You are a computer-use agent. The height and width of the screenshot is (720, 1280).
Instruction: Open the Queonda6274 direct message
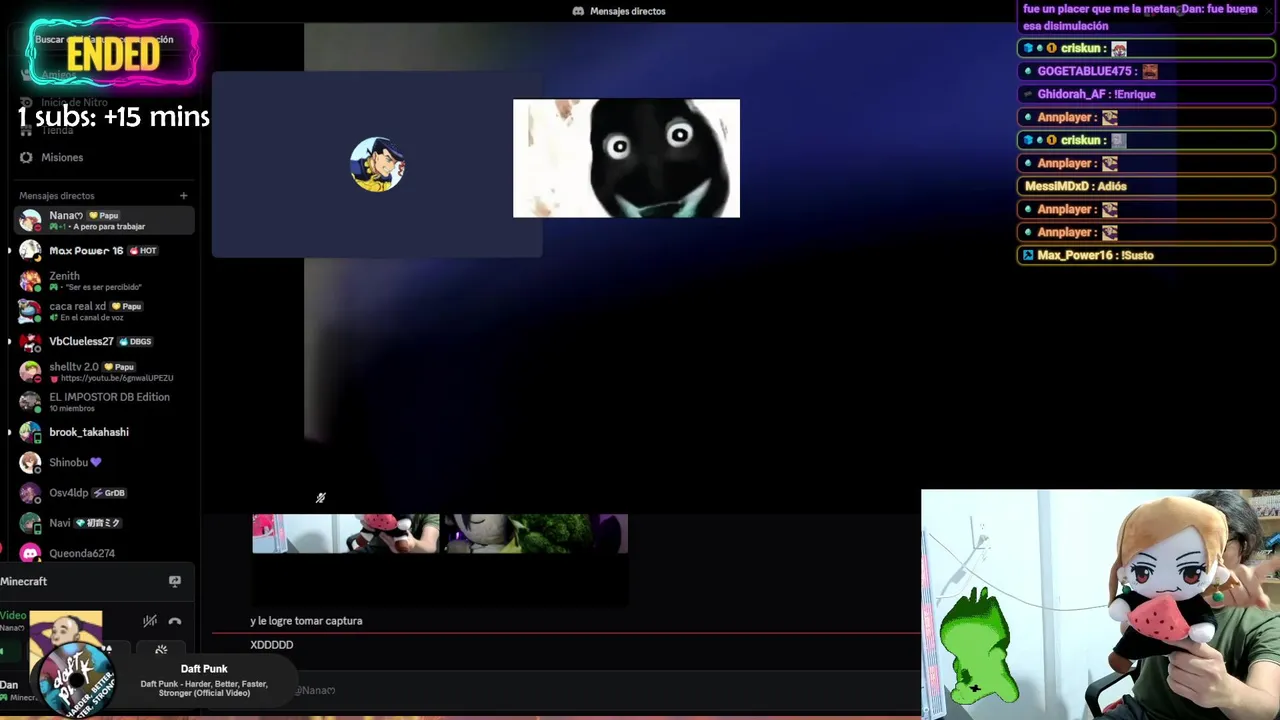point(104,553)
